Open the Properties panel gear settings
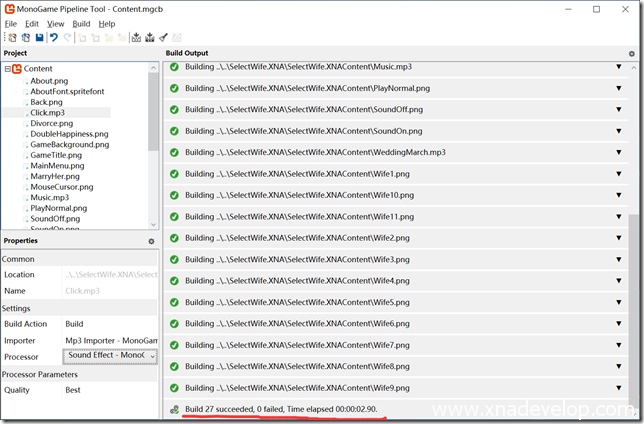Image resolution: width=644 pixels, height=424 pixels. [x=151, y=241]
